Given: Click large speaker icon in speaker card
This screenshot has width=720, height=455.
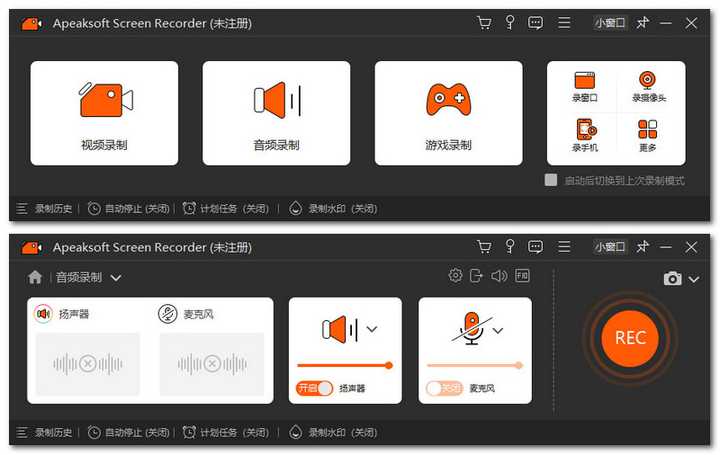Looking at the screenshot, I should pyautogui.click(x=340, y=329).
